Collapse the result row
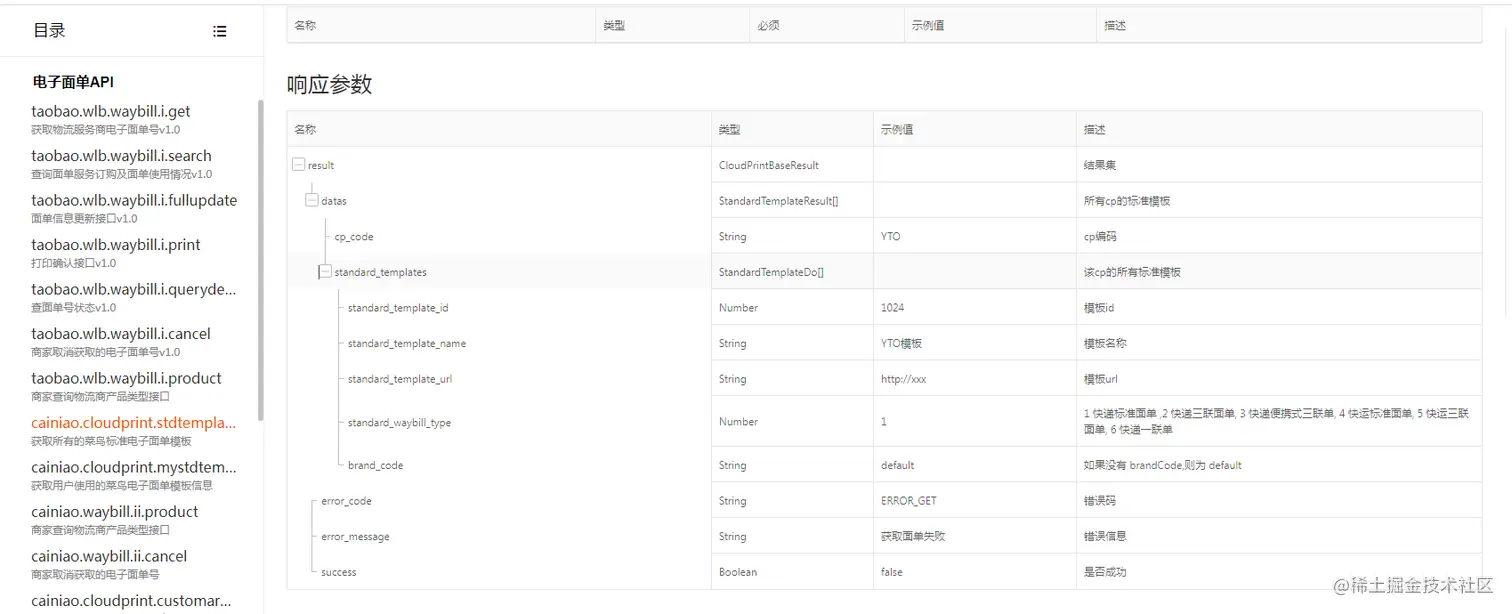Viewport: 1512px width, 614px height. tap(298, 165)
